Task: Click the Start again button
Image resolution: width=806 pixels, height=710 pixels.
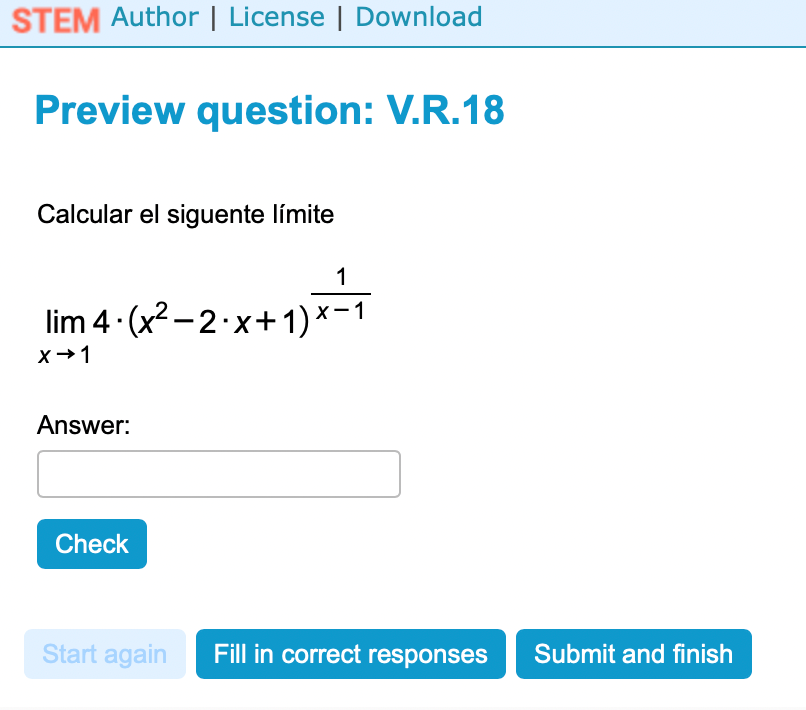Action: tap(105, 654)
